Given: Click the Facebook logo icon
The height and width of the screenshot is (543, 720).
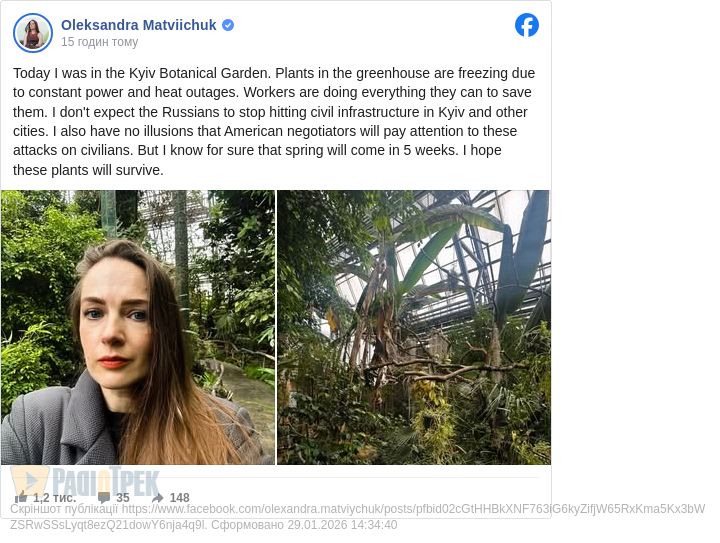Looking at the screenshot, I should (527, 25).
